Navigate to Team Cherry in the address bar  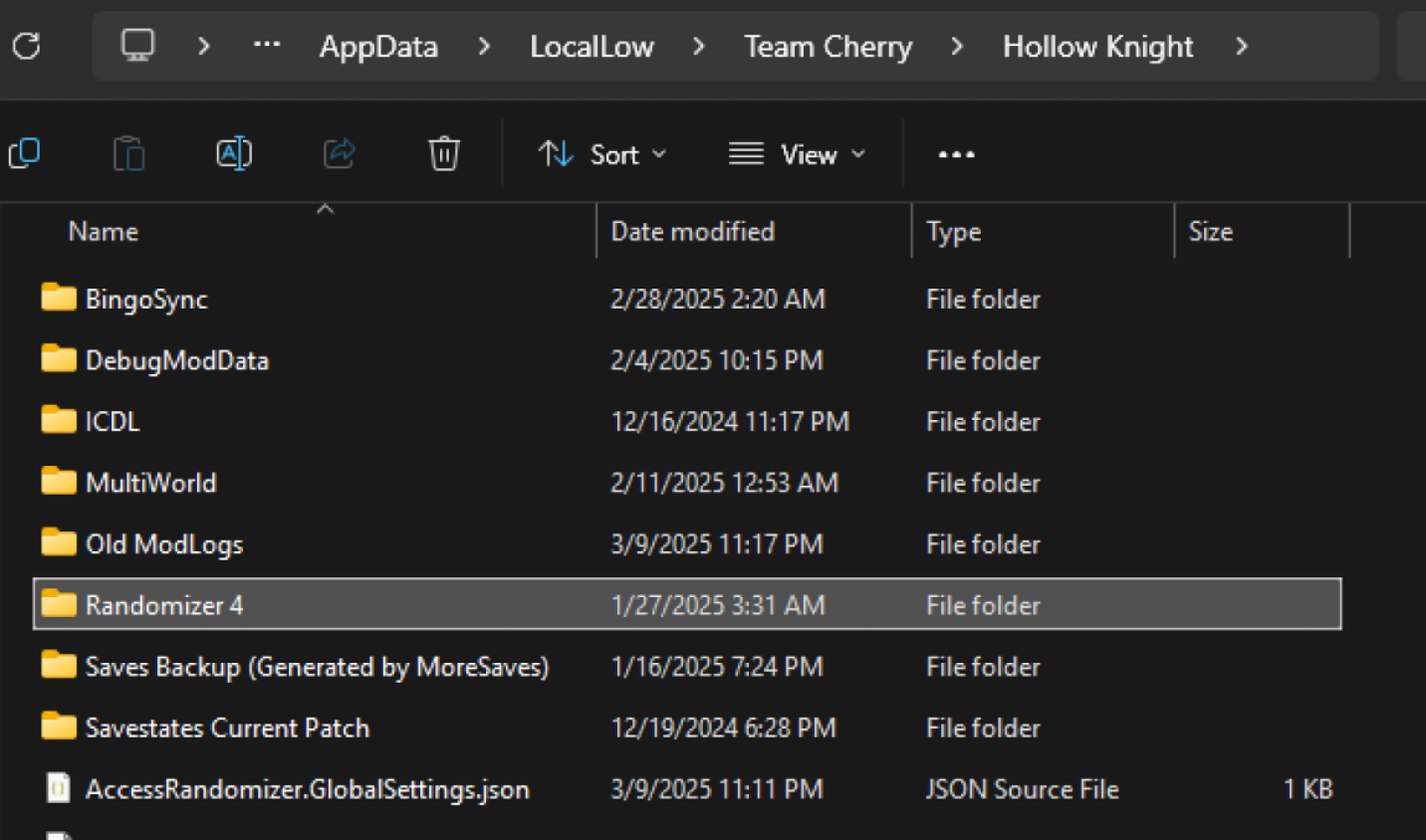(828, 47)
